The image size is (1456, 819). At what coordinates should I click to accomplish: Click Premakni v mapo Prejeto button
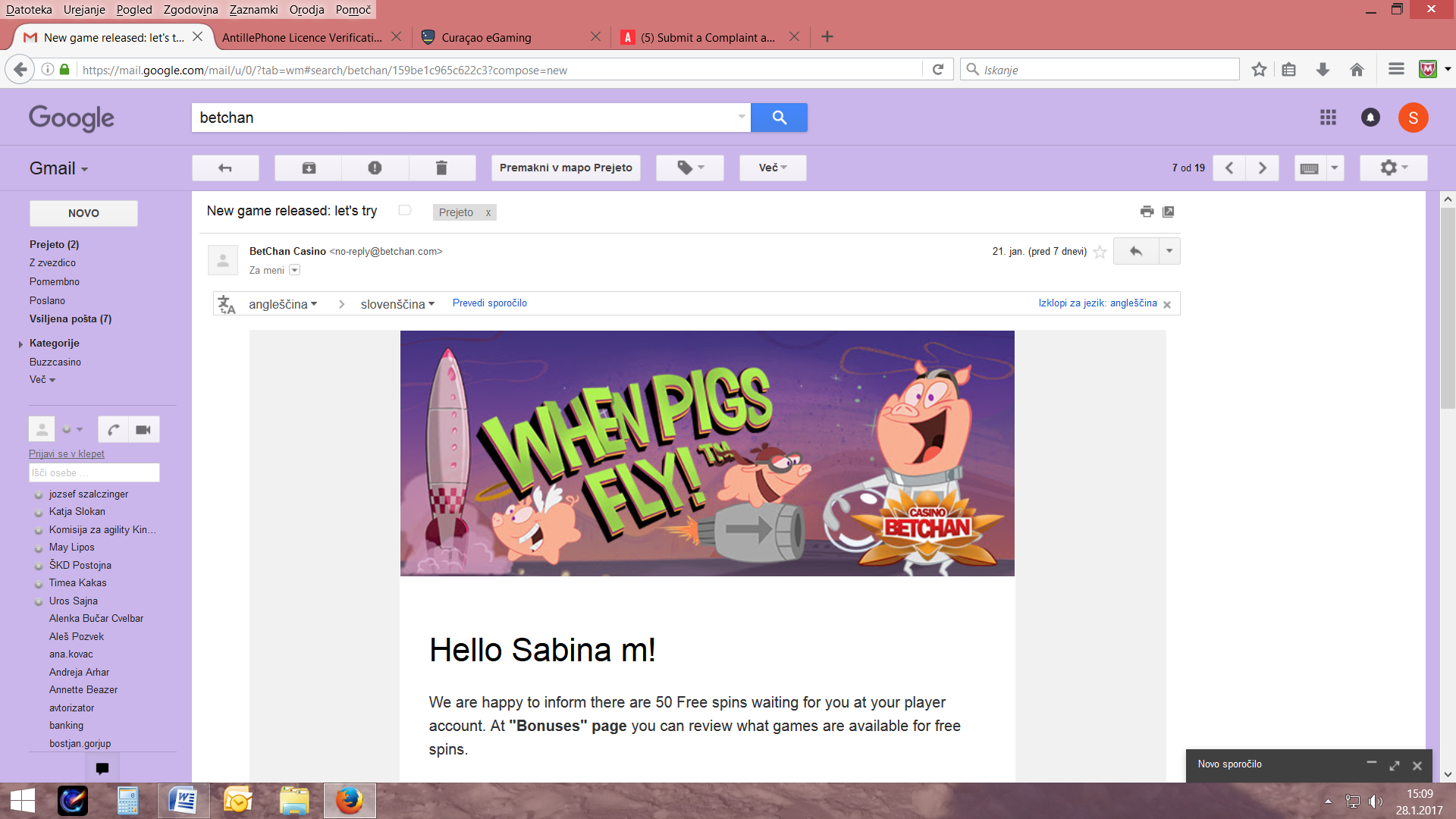pos(566,168)
